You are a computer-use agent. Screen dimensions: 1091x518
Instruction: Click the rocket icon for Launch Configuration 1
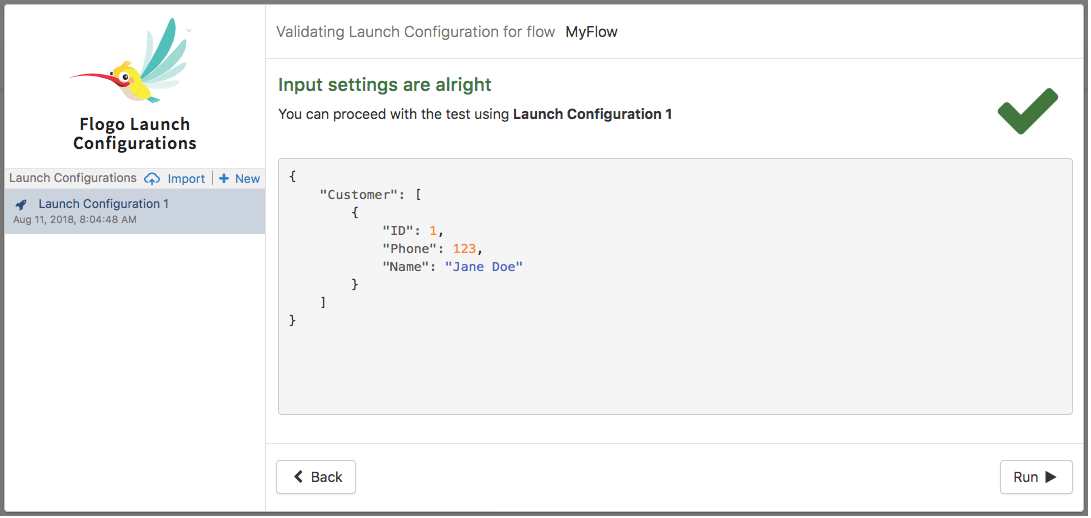click(21, 205)
